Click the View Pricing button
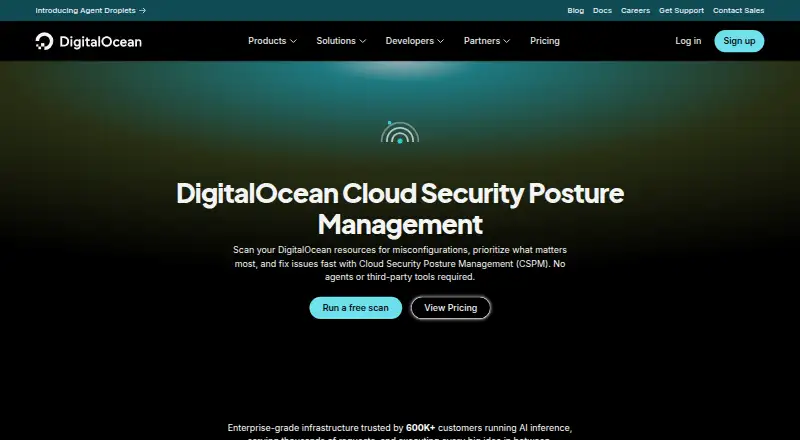The width and height of the screenshot is (800, 440). pyautogui.click(x=451, y=308)
